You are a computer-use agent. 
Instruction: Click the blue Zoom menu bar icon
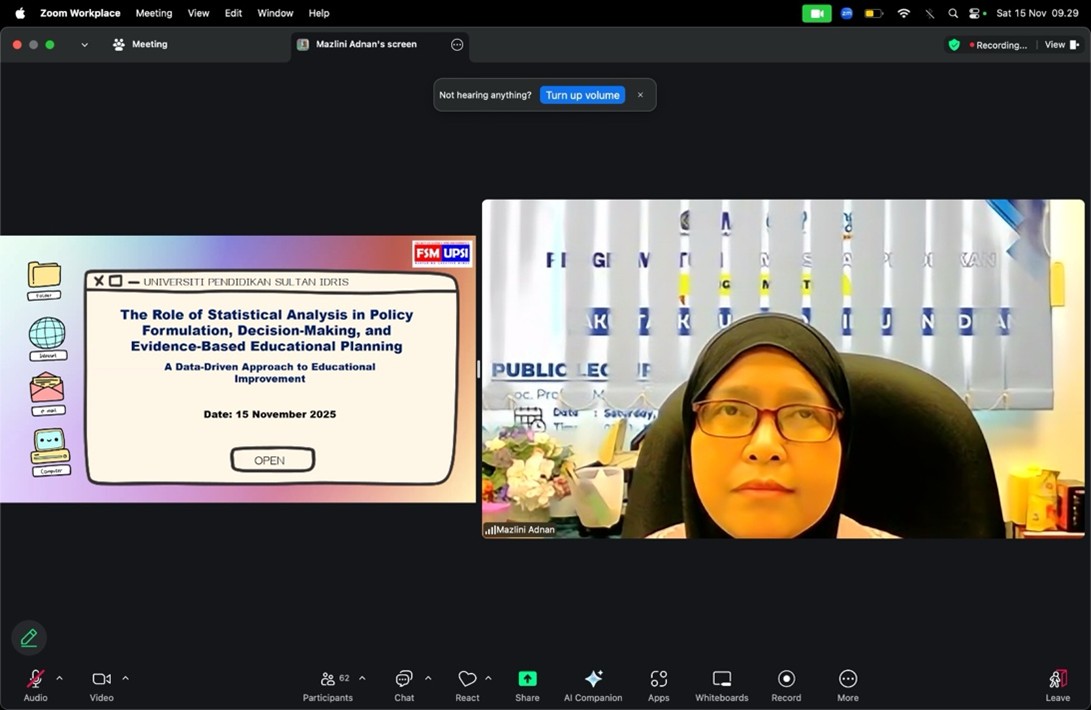(x=847, y=13)
